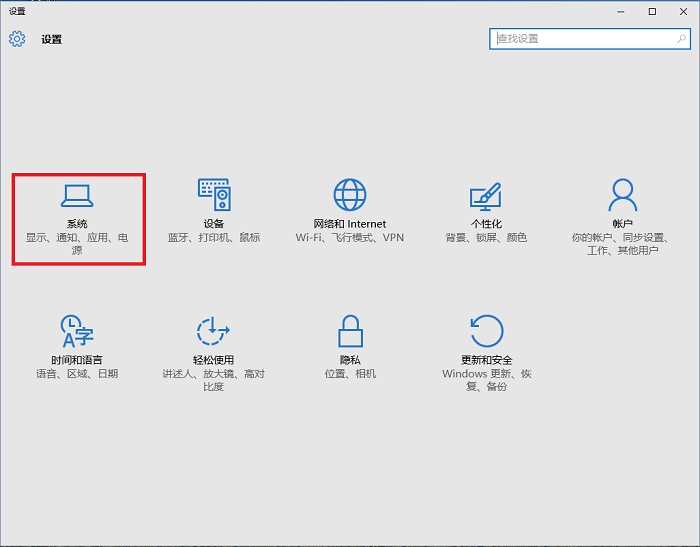
Task: Click the 隐私 padlock icon
Action: (x=350, y=331)
